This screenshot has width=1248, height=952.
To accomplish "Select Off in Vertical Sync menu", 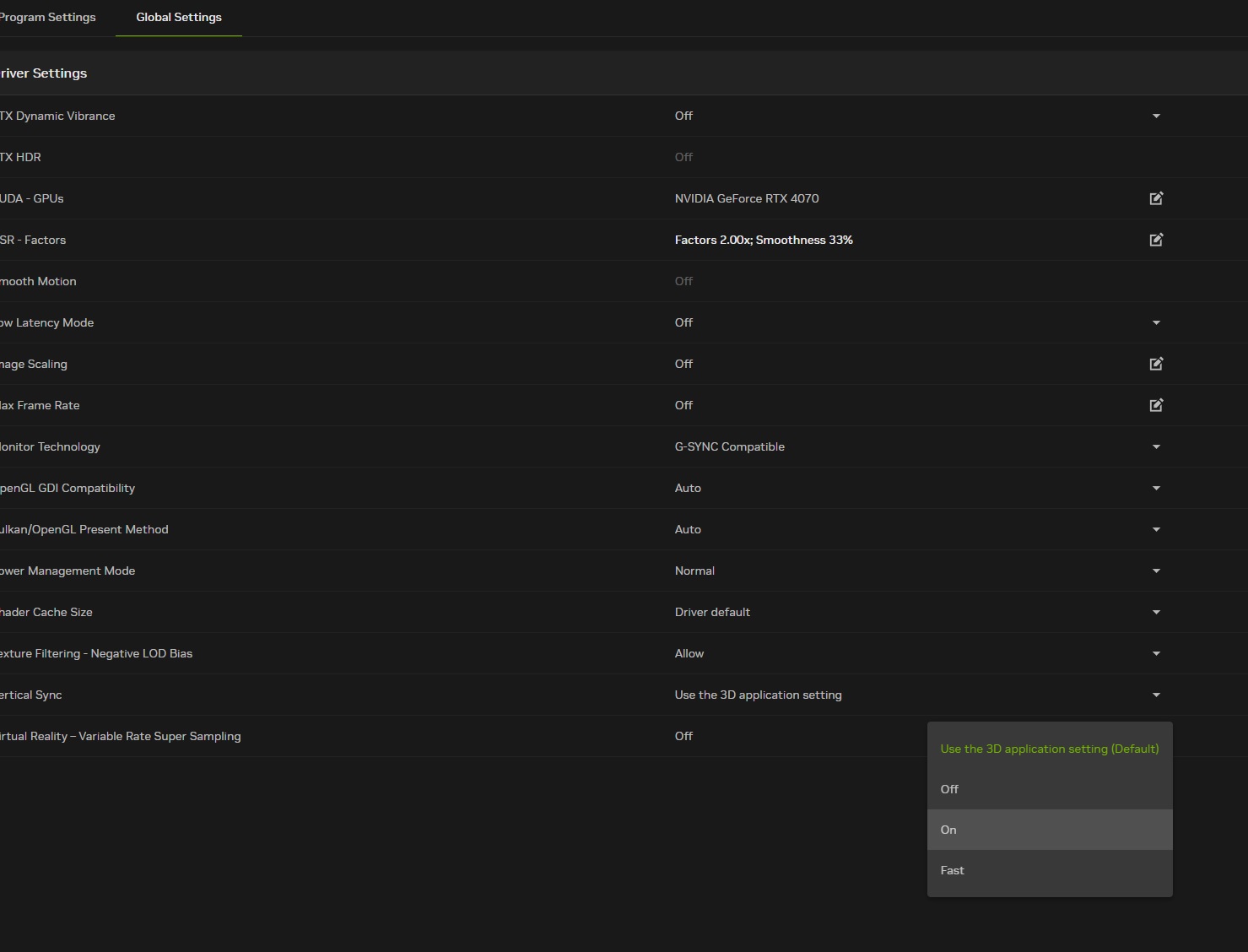I will pos(1050,789).
